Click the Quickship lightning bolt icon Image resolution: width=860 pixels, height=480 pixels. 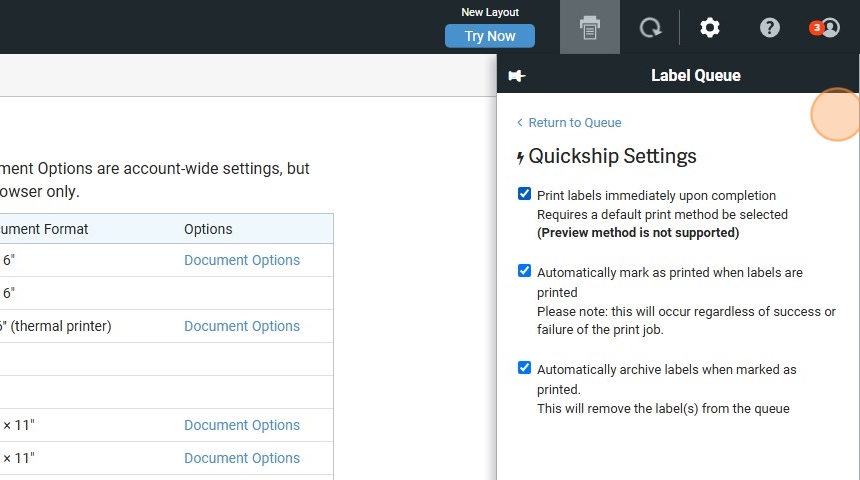tap(520, 157)
